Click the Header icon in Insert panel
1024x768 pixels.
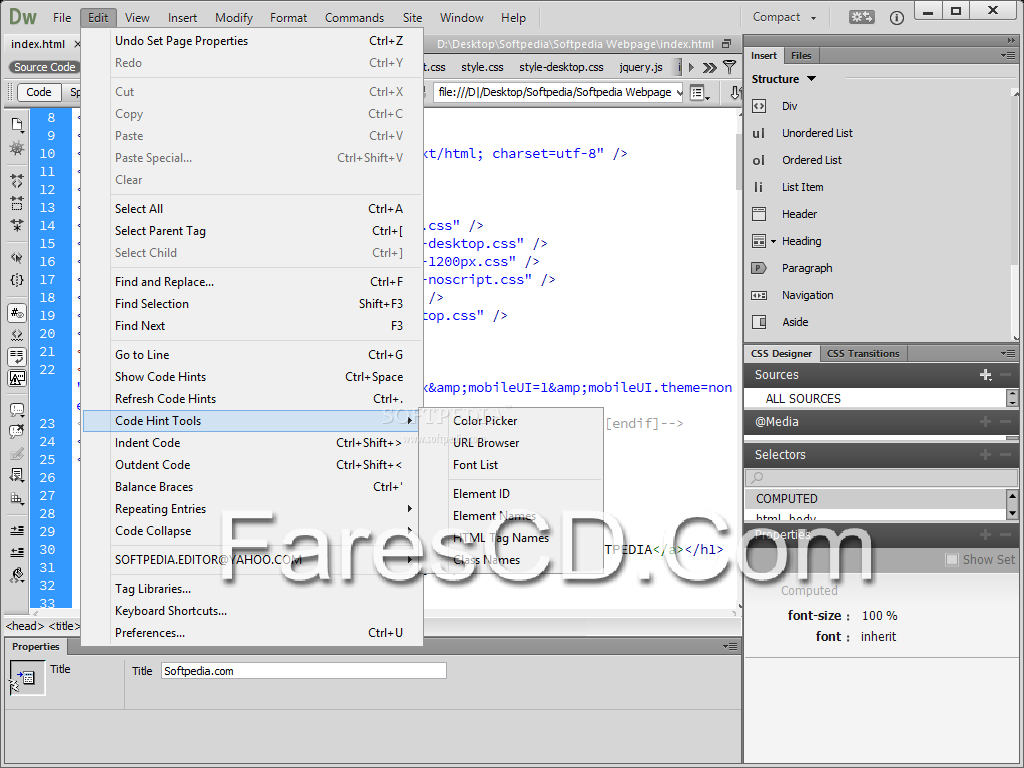pos(759,214)
